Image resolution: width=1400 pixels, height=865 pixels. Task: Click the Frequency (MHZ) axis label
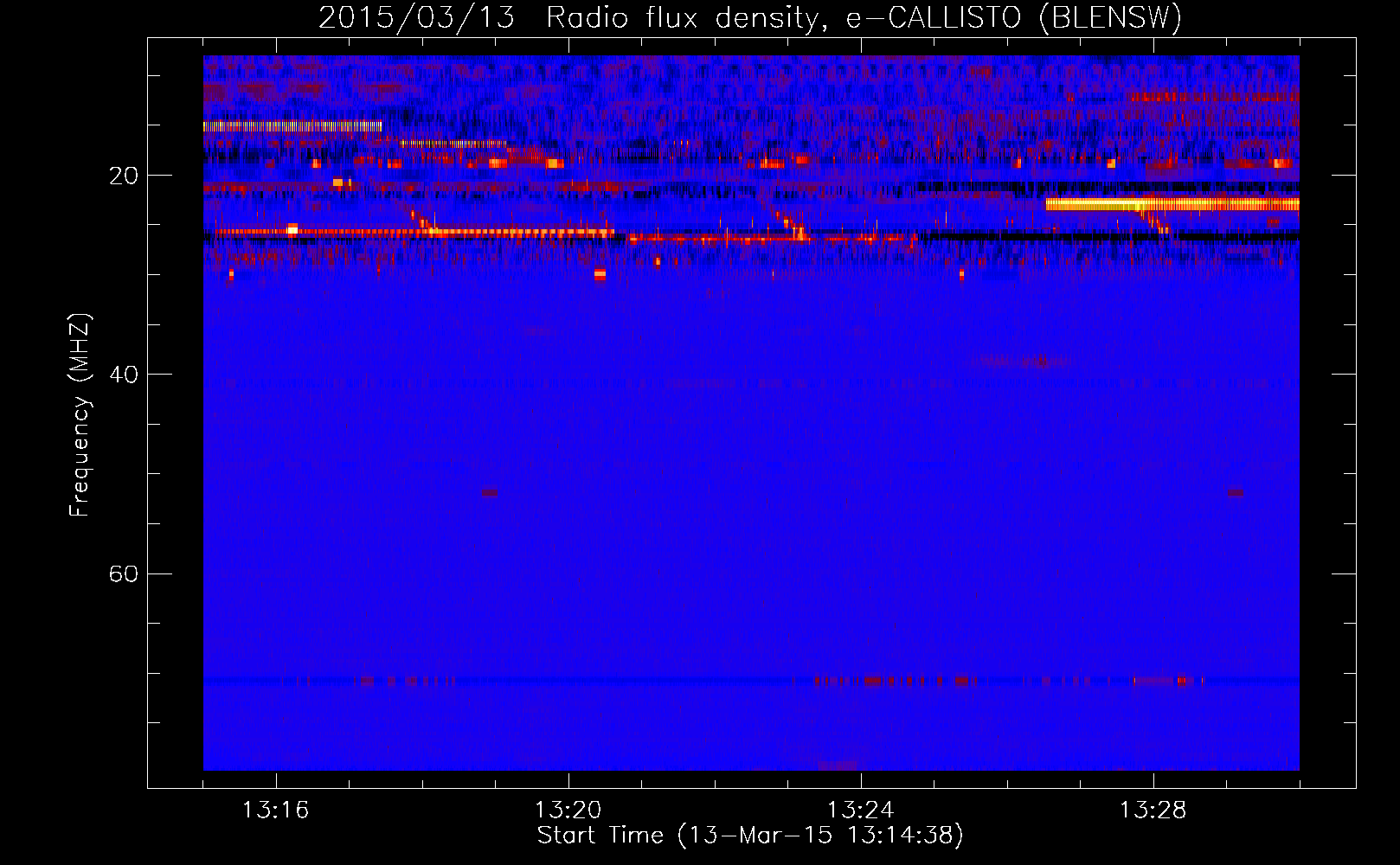pos(80,415)
